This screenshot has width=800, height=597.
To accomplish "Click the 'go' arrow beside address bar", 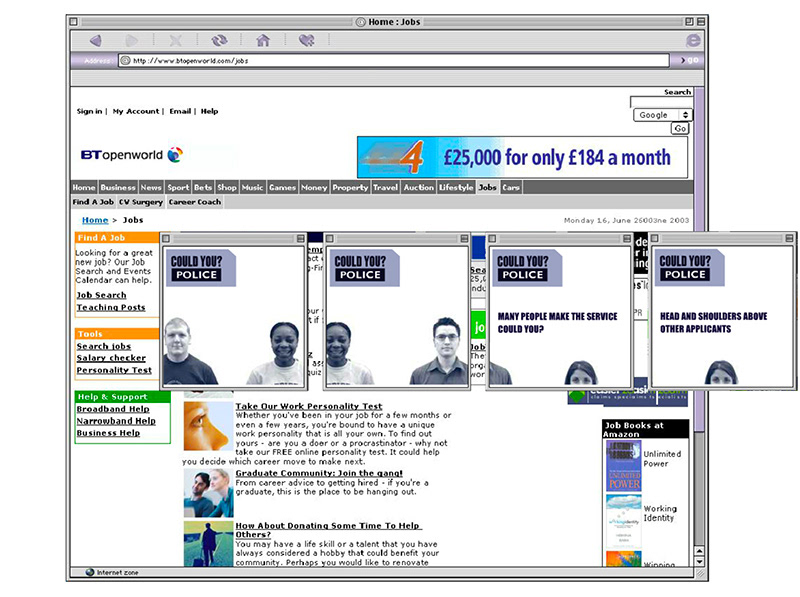I will pos(689,60).
